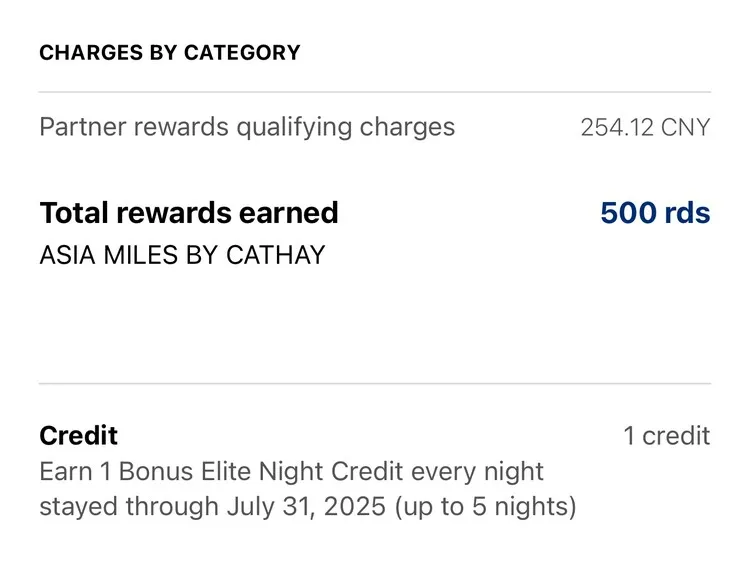Click the word CATHAY under rewards
Viewport: 750px width, 562px height.
tap(276, 255)
